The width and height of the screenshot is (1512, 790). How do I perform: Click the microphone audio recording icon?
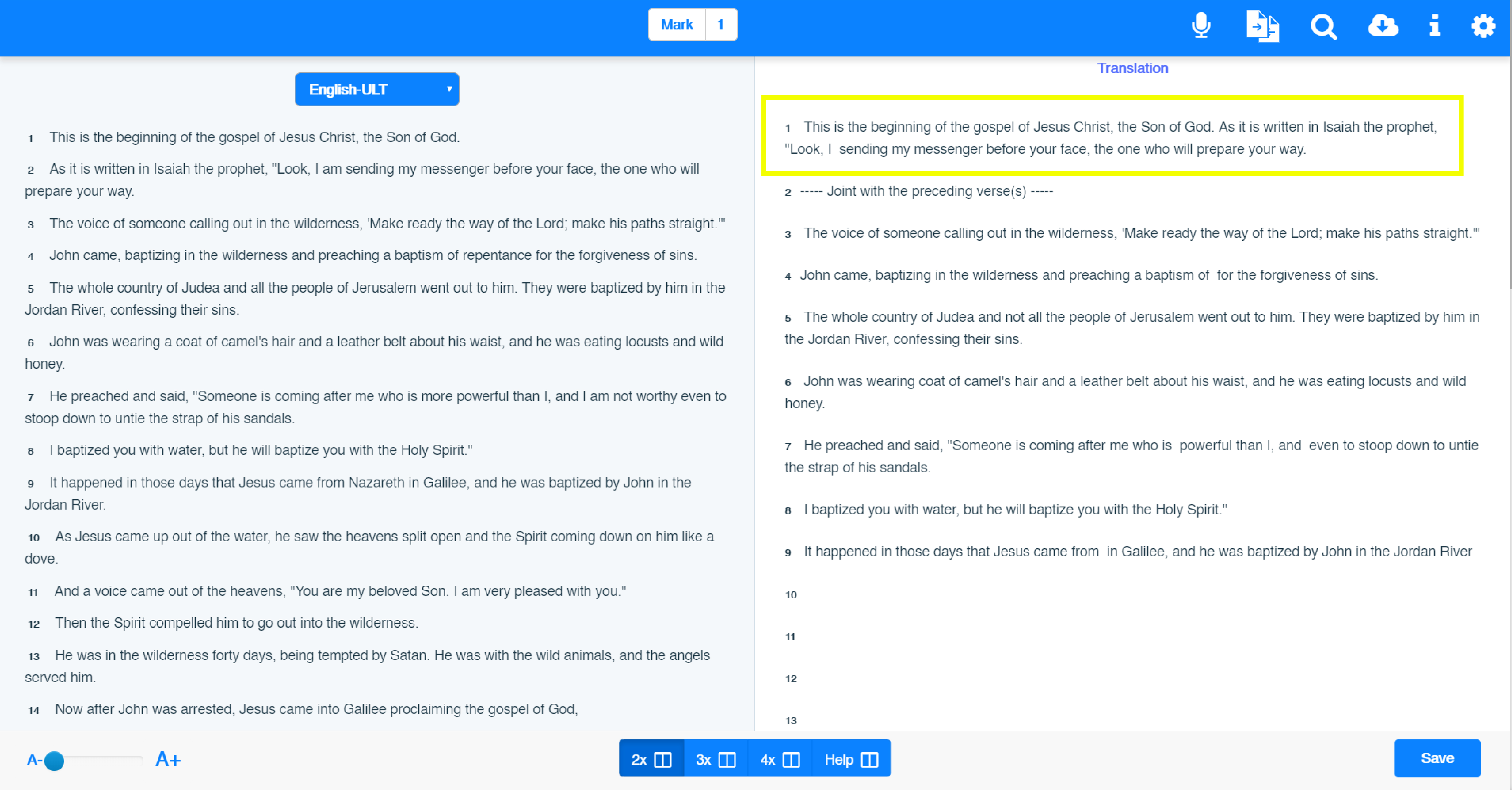click(1201, 26)
